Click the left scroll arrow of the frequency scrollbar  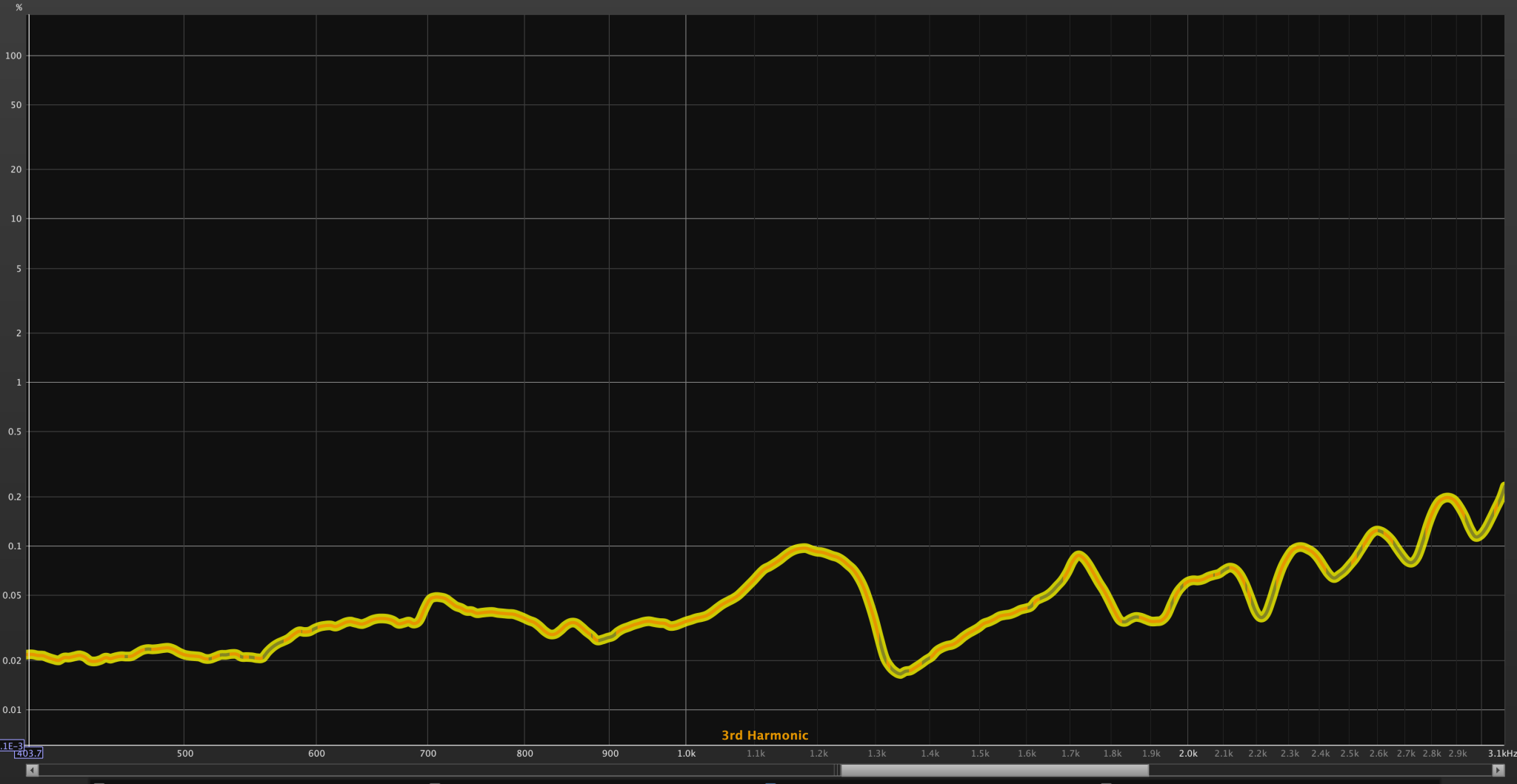[x=32, y=770]
